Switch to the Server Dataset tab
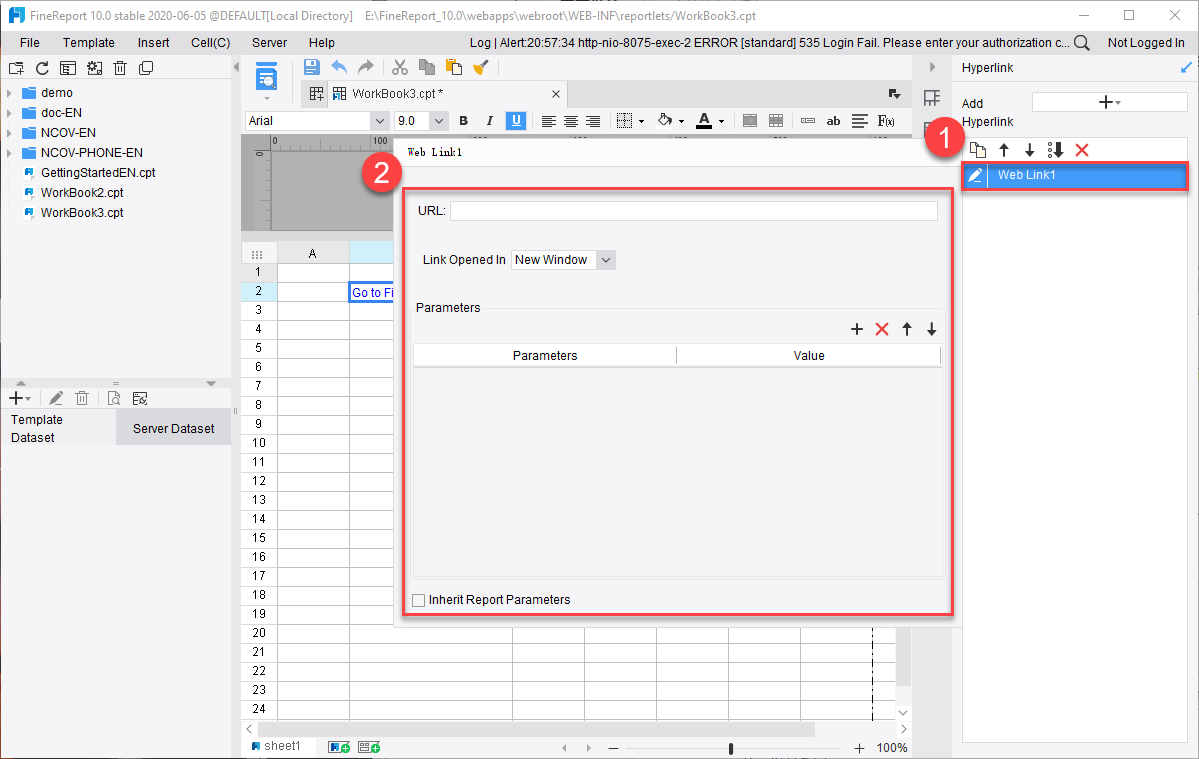 pyautogui.click(x=172, y=427)
